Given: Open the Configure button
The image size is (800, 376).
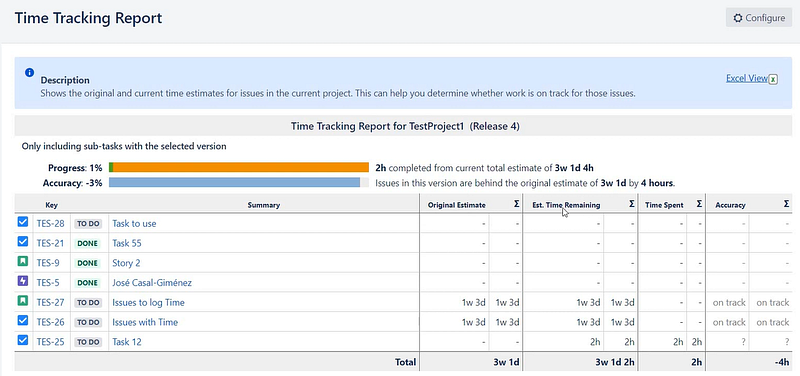Looking at the screenshot, I should coord(759,18).
